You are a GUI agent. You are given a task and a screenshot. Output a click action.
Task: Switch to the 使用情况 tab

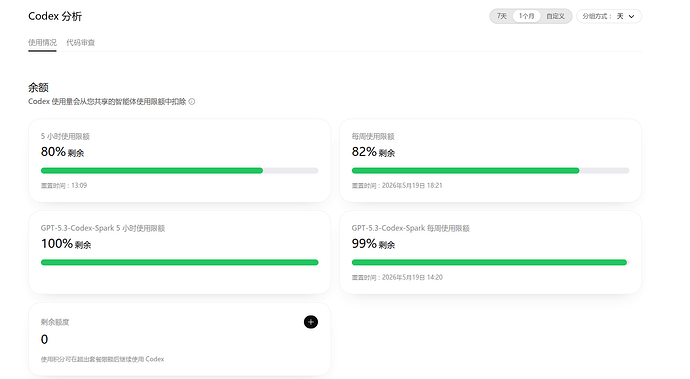pyautogui.click(x=42, y=43)
